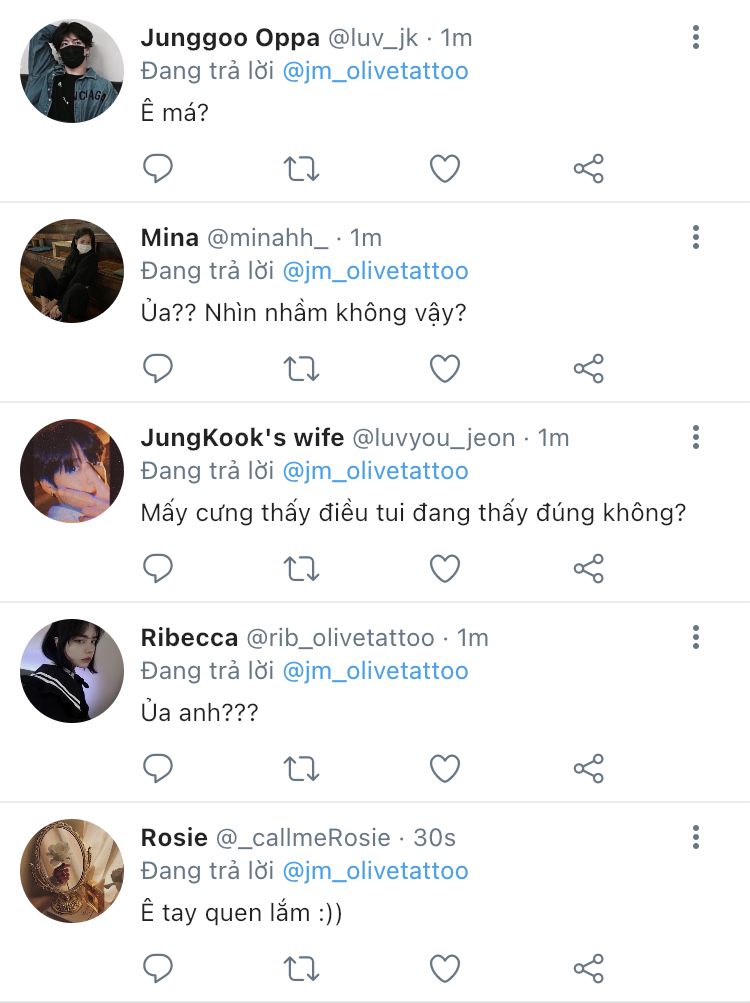Retweet Mina's reply
Image resolution: width=750 pixels, height=1003 pixels.
click(301, 369)
